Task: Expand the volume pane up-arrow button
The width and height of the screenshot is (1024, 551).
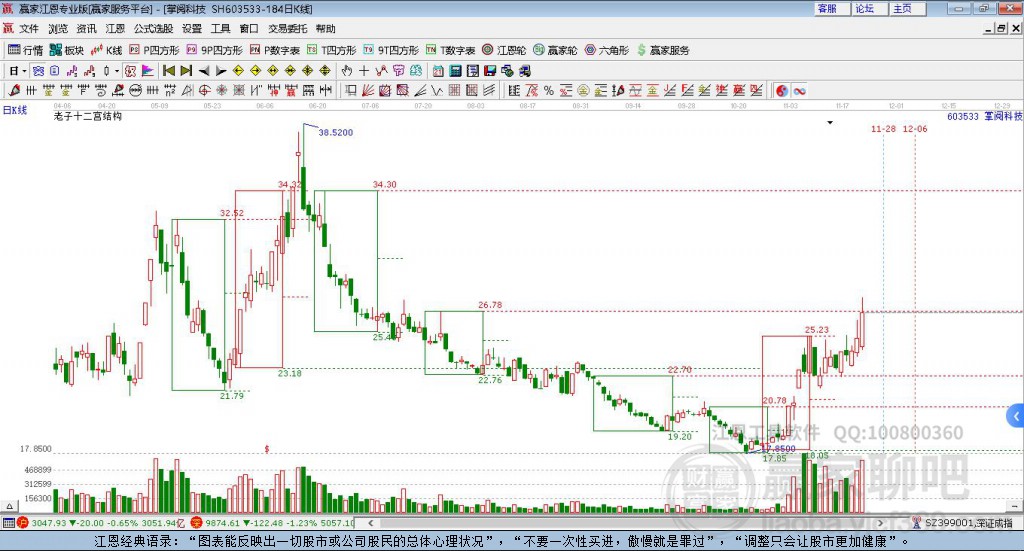Action: [9, 506]
